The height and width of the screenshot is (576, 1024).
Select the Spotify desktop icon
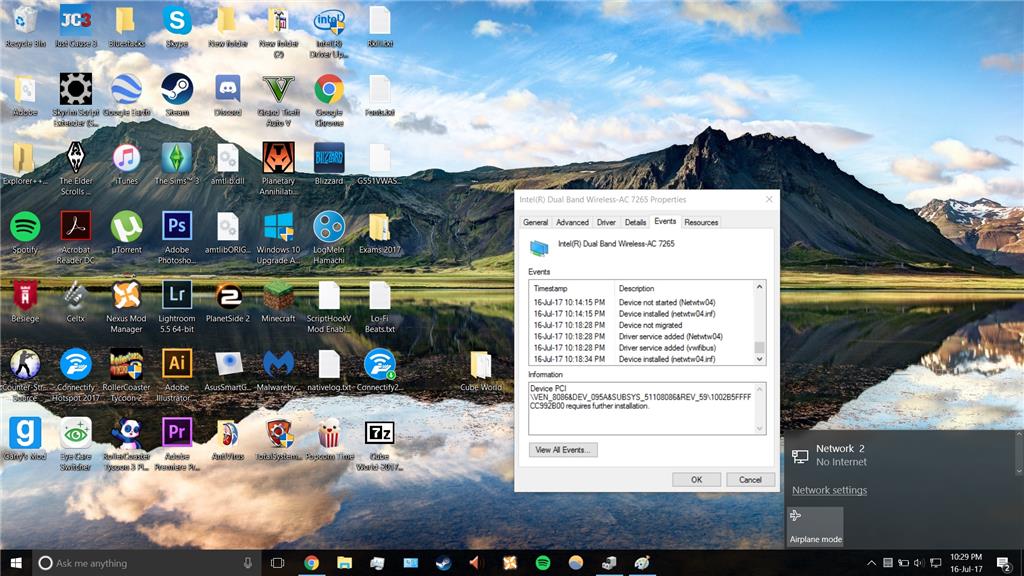click(25, 232)
